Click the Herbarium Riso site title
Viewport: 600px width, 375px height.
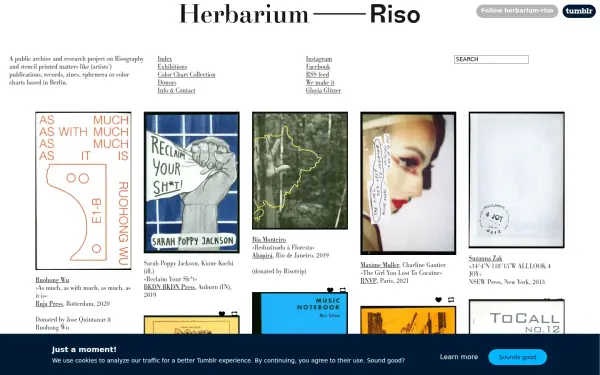pos(300,14)
